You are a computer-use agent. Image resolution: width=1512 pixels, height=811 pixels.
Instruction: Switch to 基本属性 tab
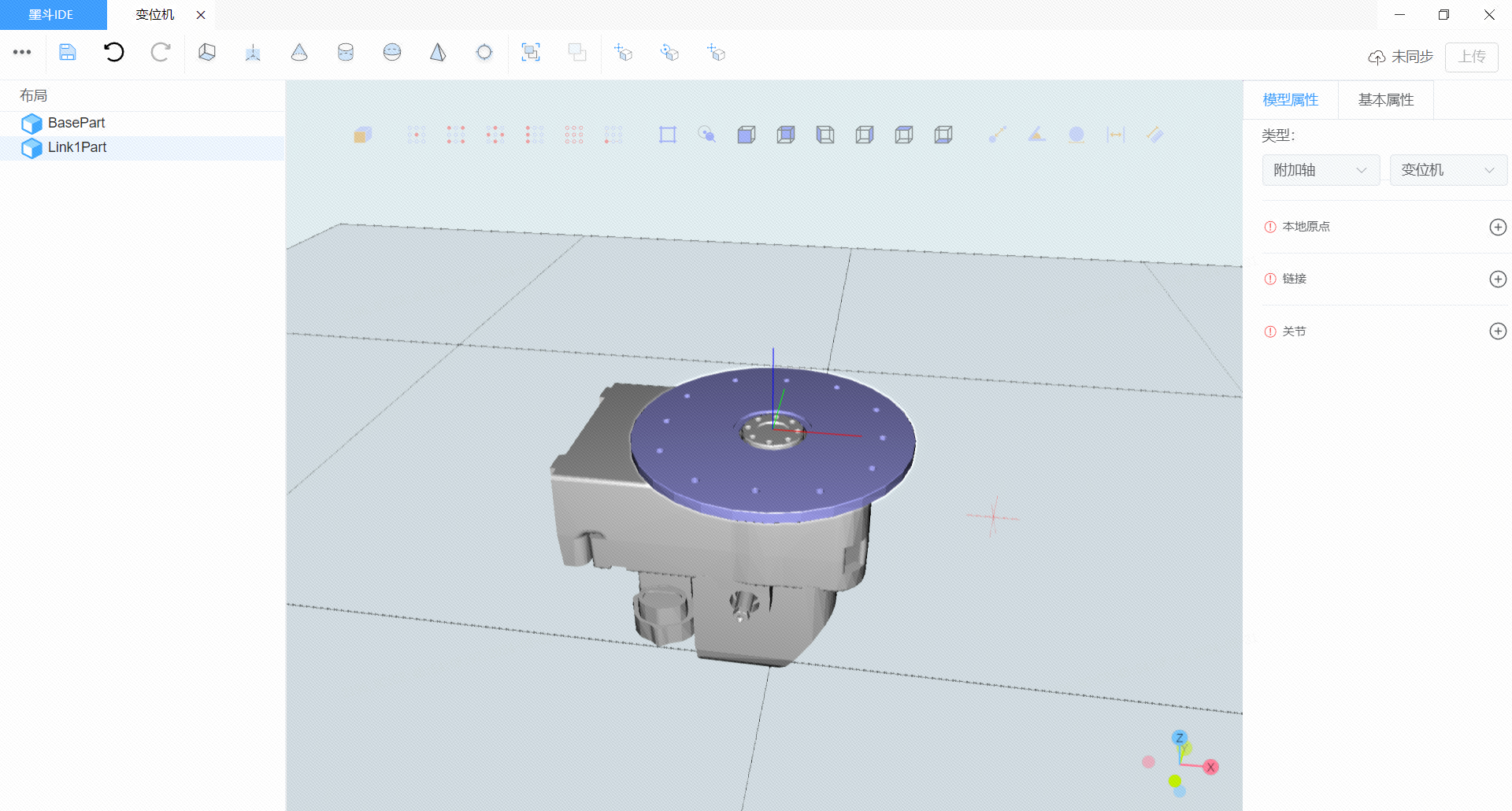pos(1385,100)
